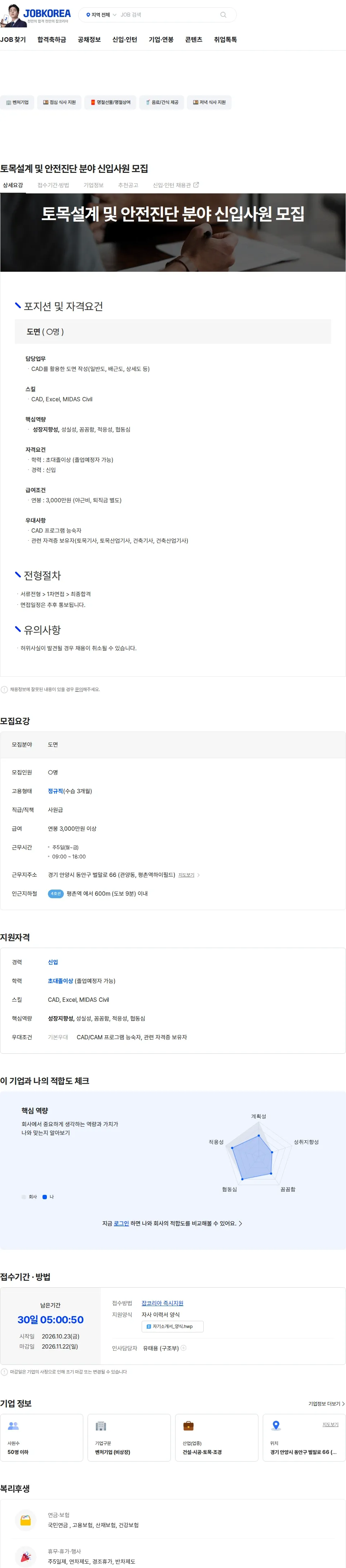Open the 공채정보 menu
This screenshot has height=1568, width=346.
(89, 40)
